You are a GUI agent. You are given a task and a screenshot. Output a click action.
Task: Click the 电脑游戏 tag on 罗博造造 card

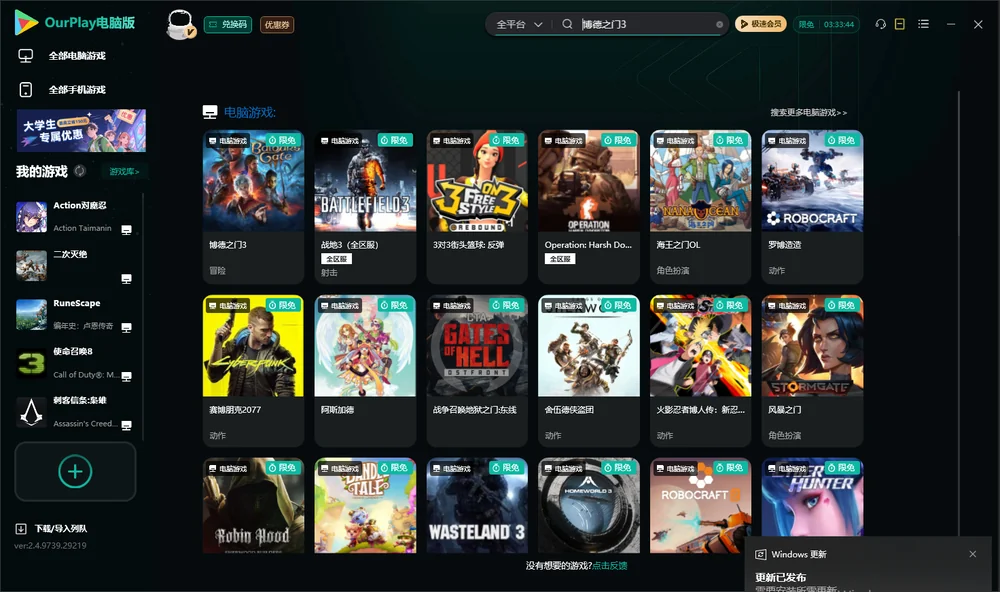[x=787, y=140]
